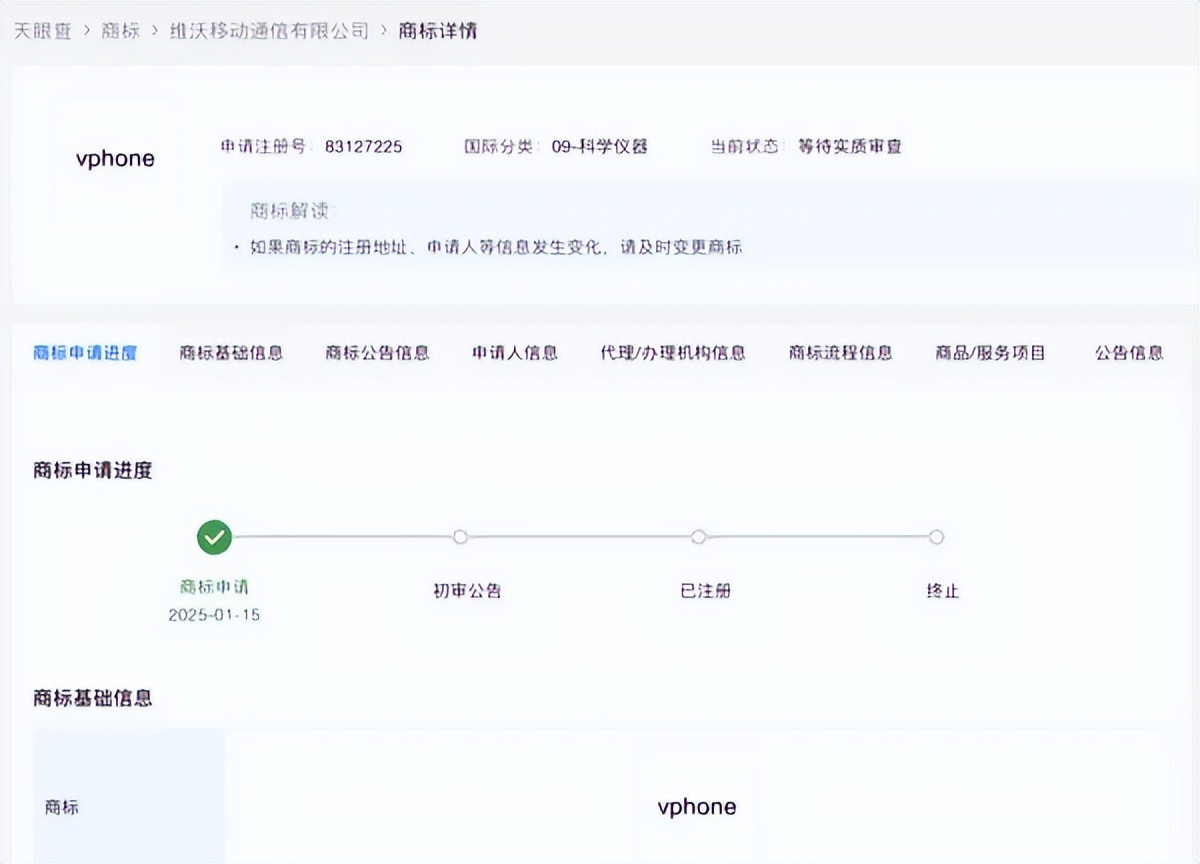This screenshot has height=864, width=1200.
Task: Click the 商标详情 breadcrumb item
Action: click(x=438, y=30)
